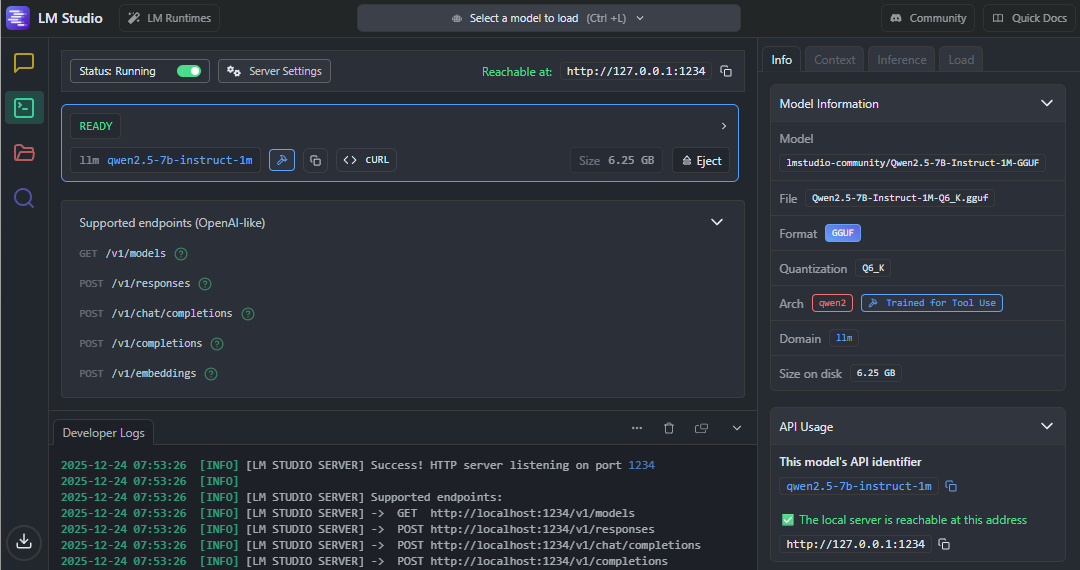
Task: Open Developer Logs more options menu
Action: pyautogui.click(x=637, y=428)
